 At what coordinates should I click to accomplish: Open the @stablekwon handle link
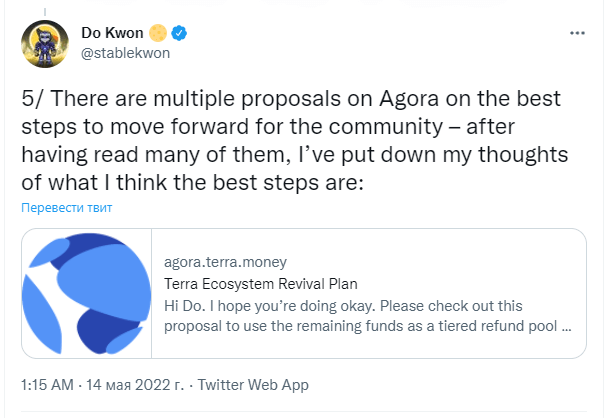[x=125, y=53]
